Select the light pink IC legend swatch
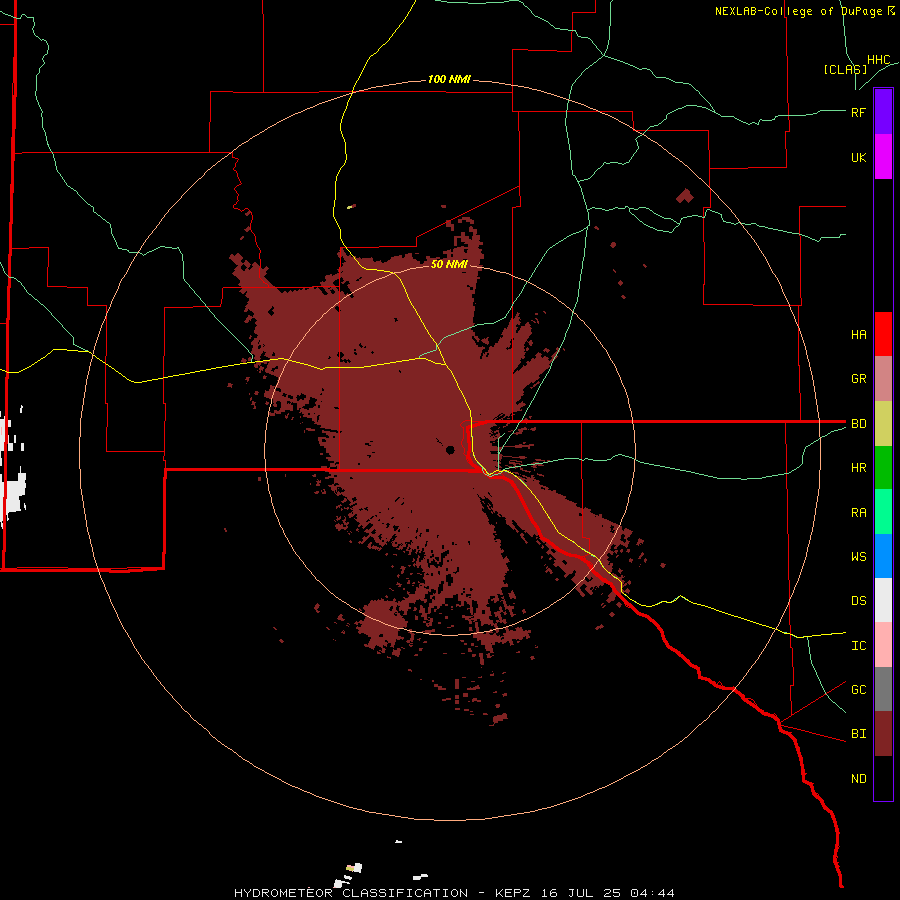 [883, 645]
